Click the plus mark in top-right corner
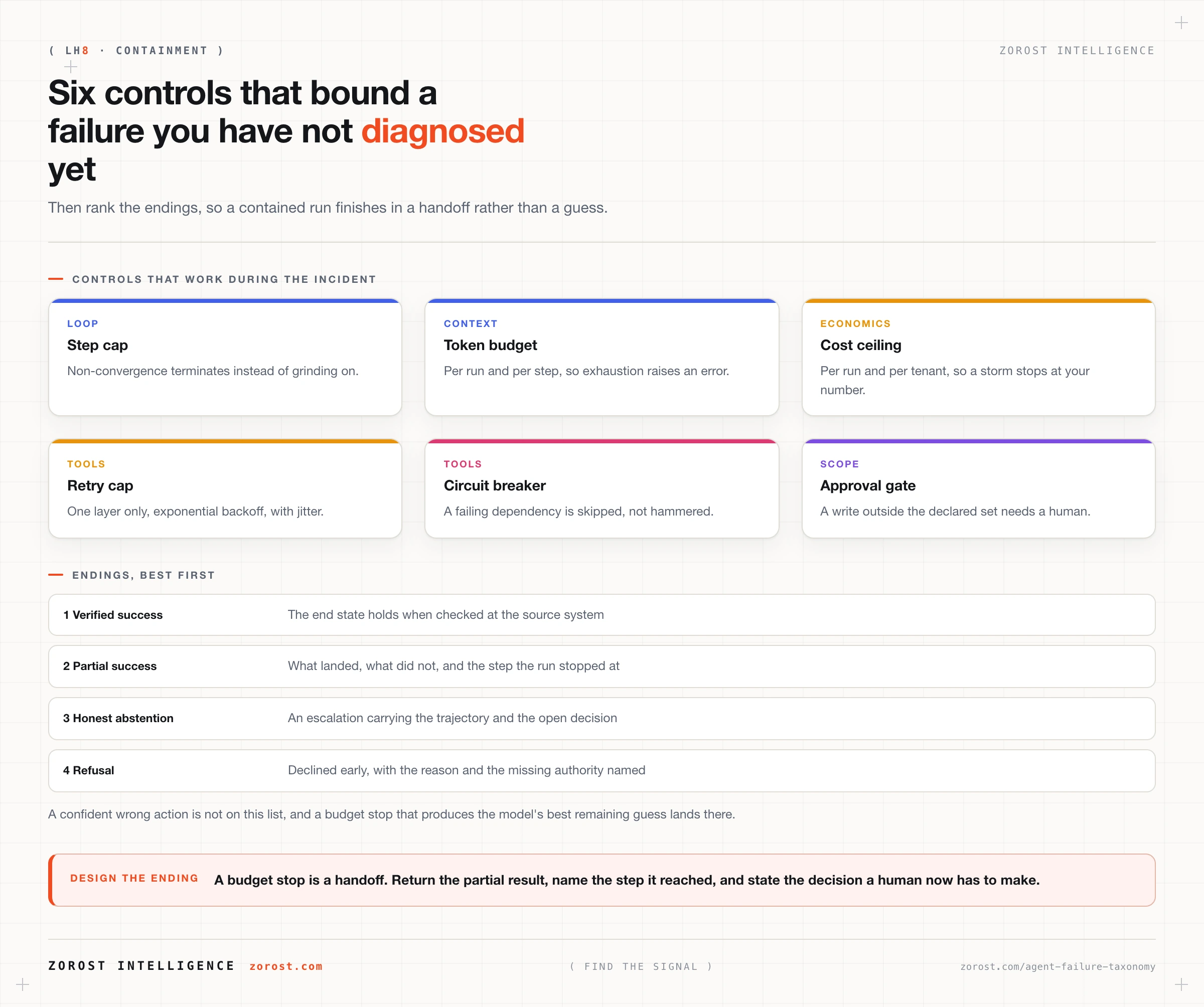Screen dimensions: 1204x1007 coord(1181,23)
